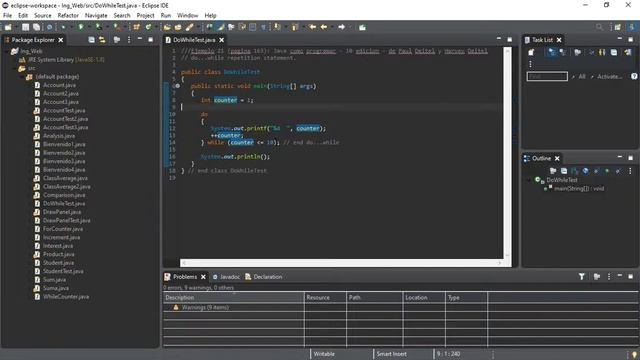Viewport: 640px width, 360px height.
Task: Click the New Java Package toolbar icon
Action: pyautogui.click(x=136, y=27)
